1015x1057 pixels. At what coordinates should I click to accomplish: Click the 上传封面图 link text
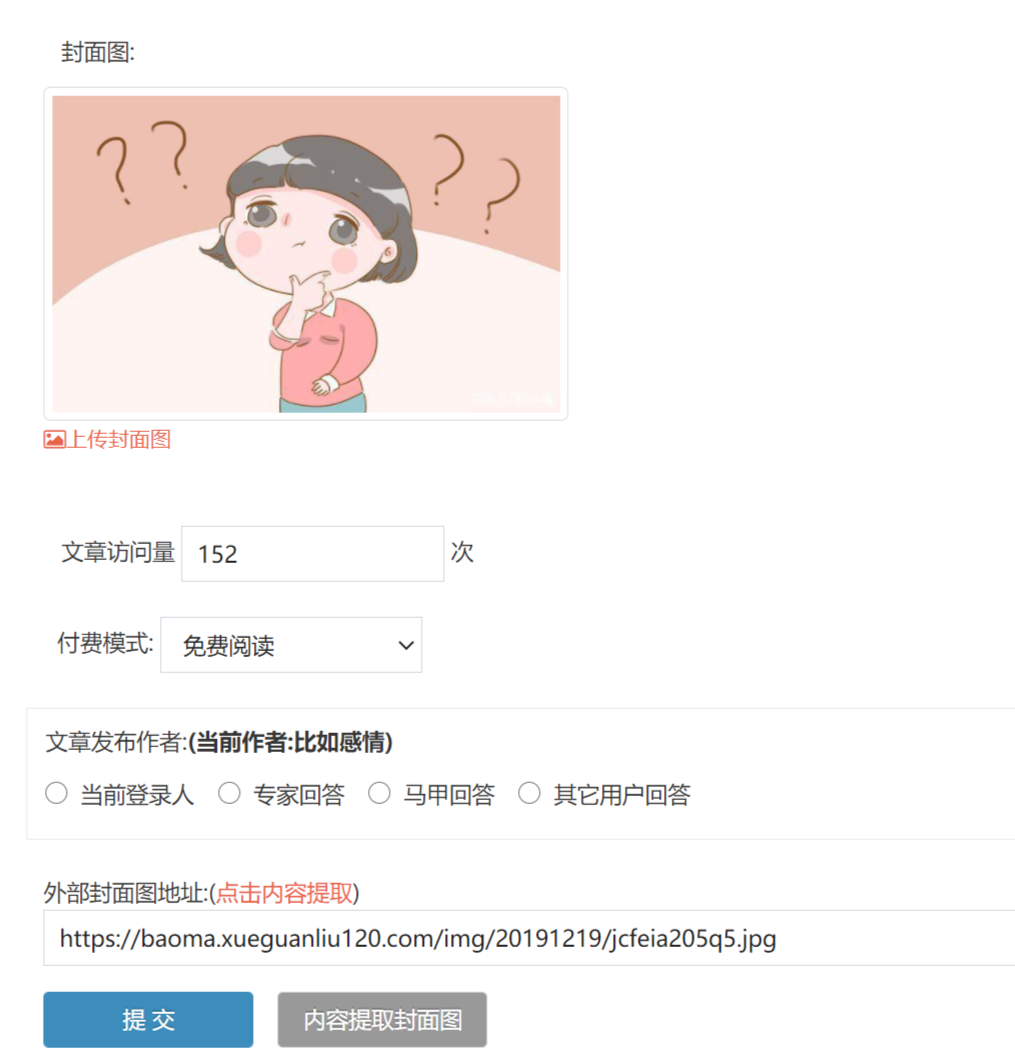point(119,440)
